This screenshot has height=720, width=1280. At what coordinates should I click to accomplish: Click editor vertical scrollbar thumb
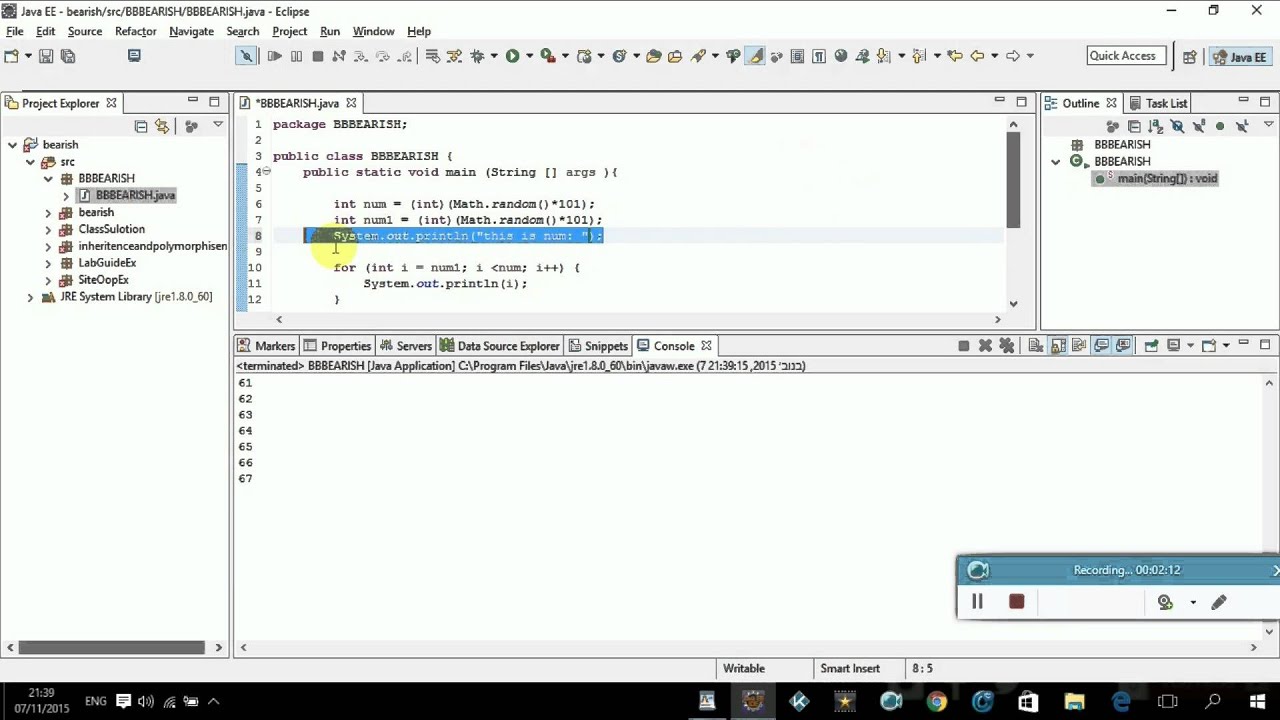(x=1013, y=180)
